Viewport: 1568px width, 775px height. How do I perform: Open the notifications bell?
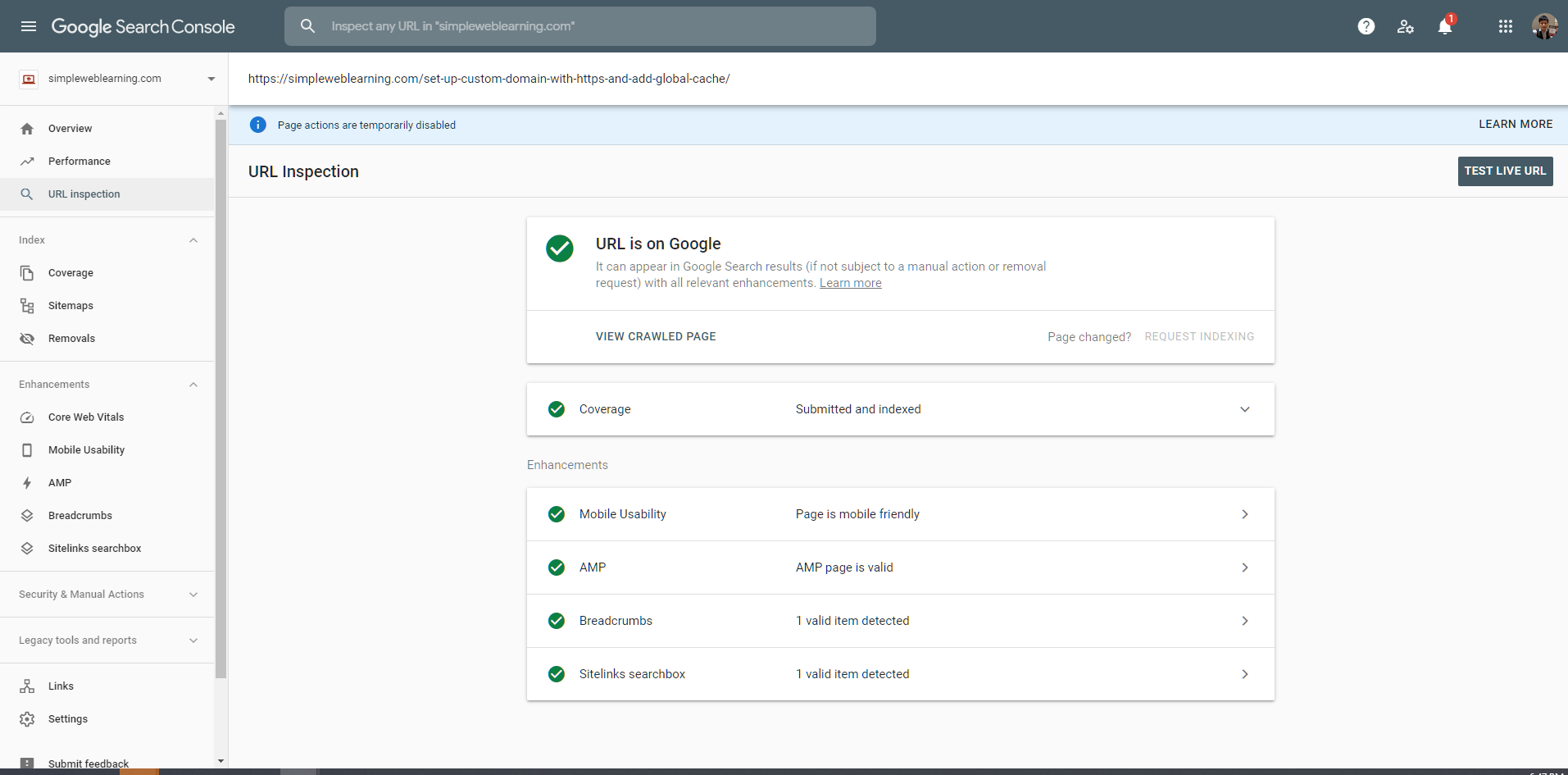[1445, 26]
